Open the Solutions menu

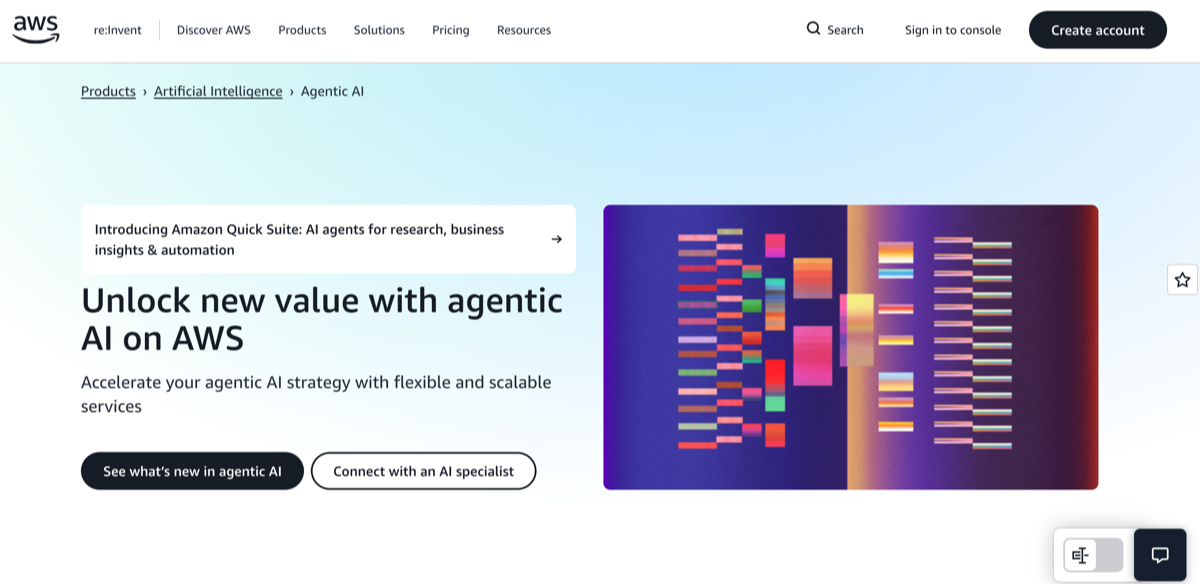(379, 30)
